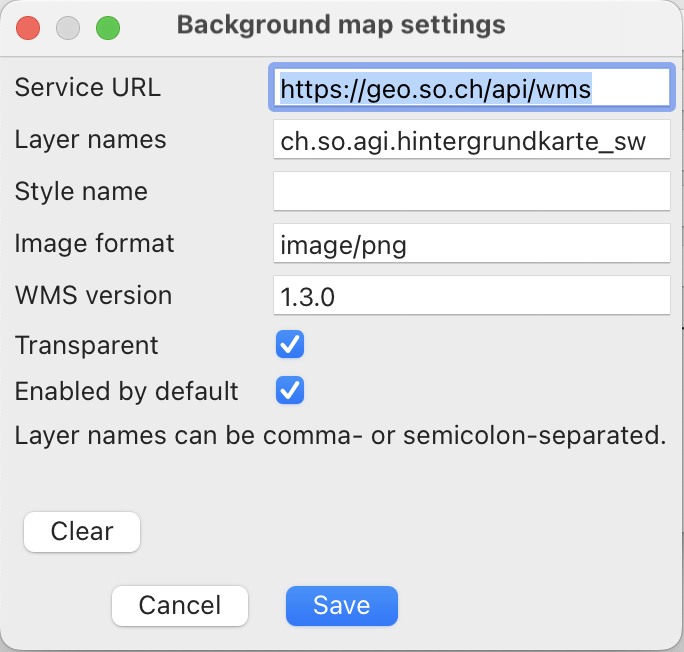The image size is (684, 652).
Task: Click the "Layer names" label text
Action: [x=90, y=140]
